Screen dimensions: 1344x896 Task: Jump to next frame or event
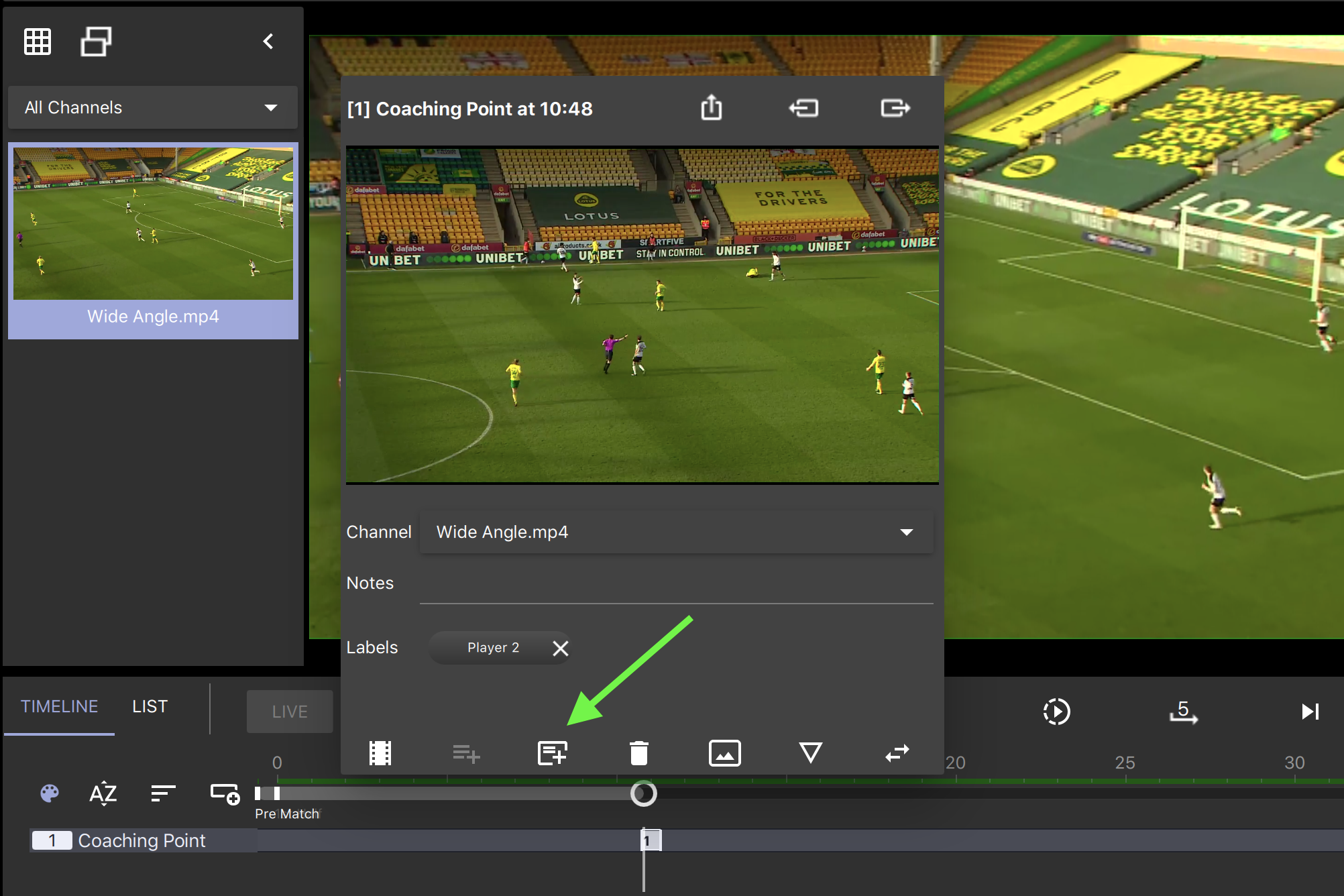[1310, 712]
